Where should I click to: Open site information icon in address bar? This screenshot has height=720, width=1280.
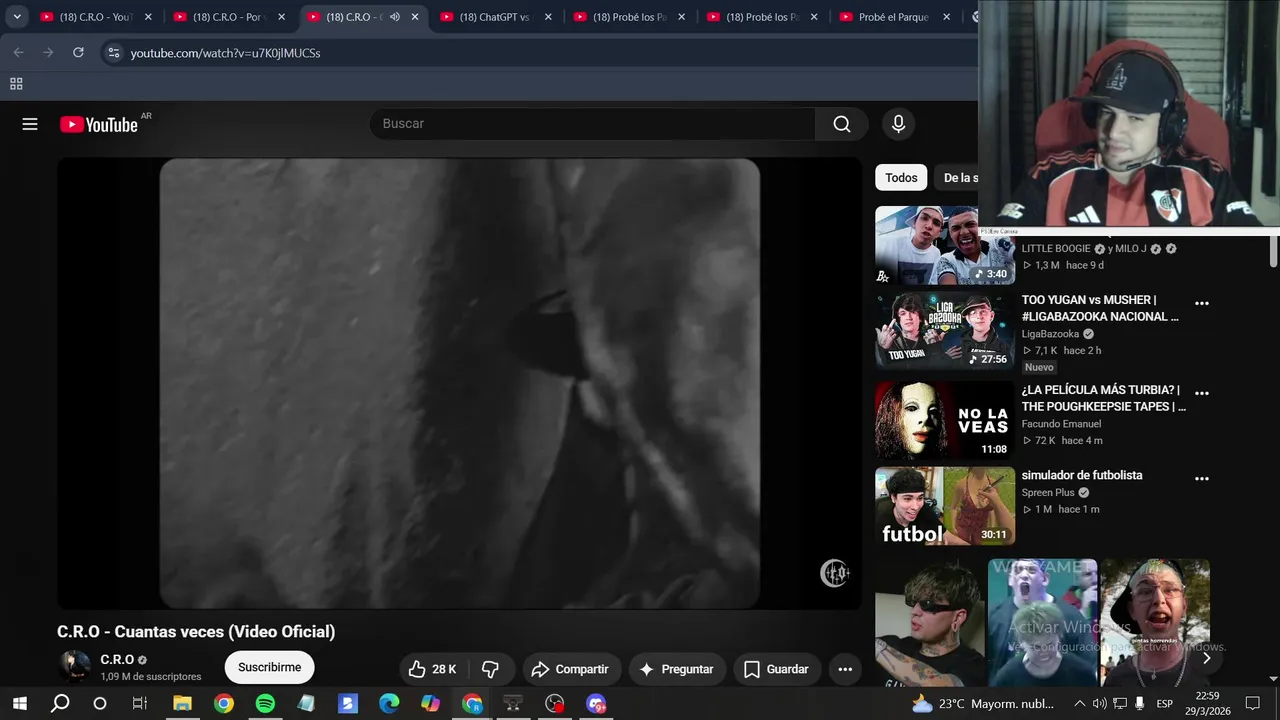click(x=113, y=53)
